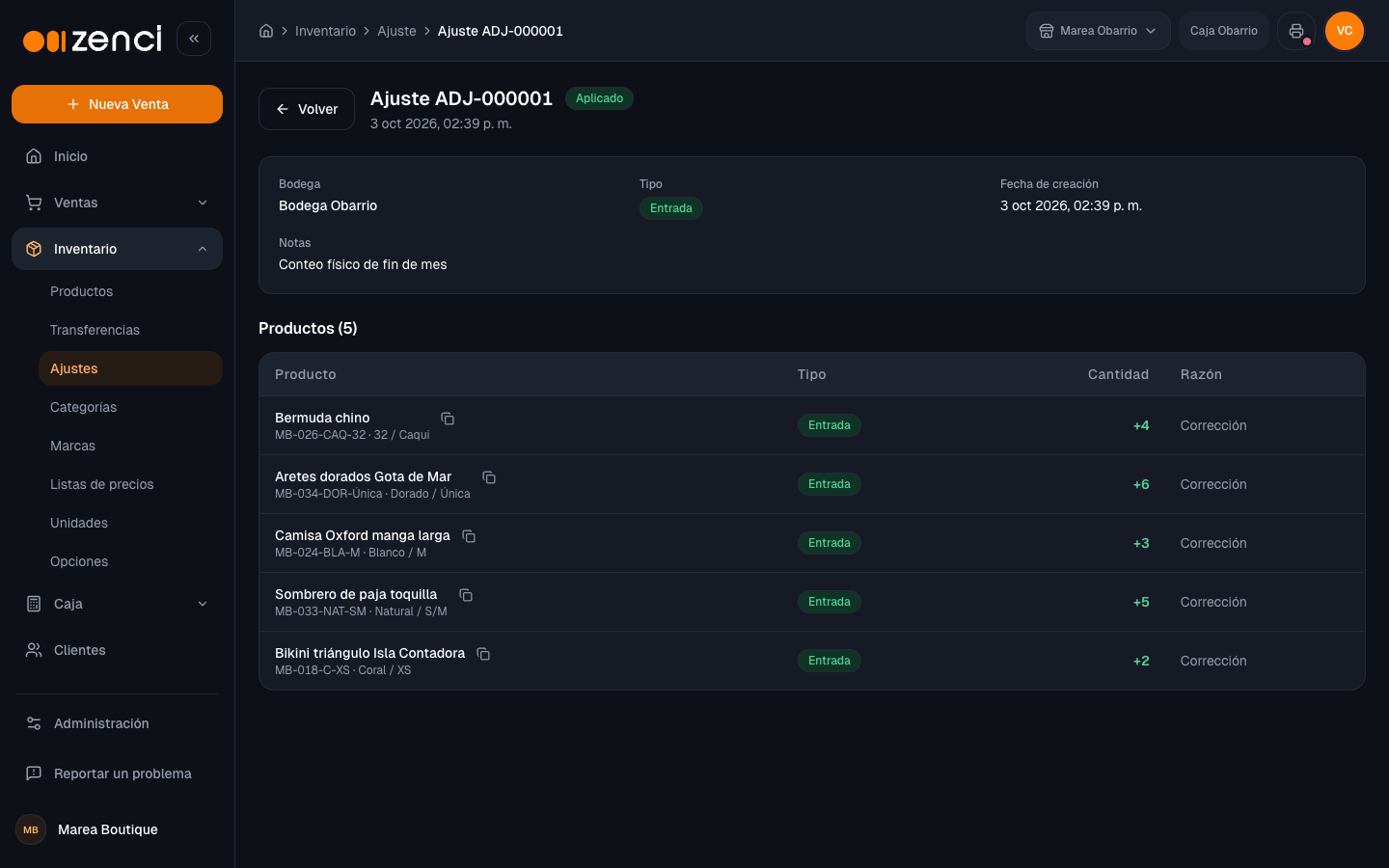
Task: Click the Caja Obarrio button
Action: (x=1223, y=31)
